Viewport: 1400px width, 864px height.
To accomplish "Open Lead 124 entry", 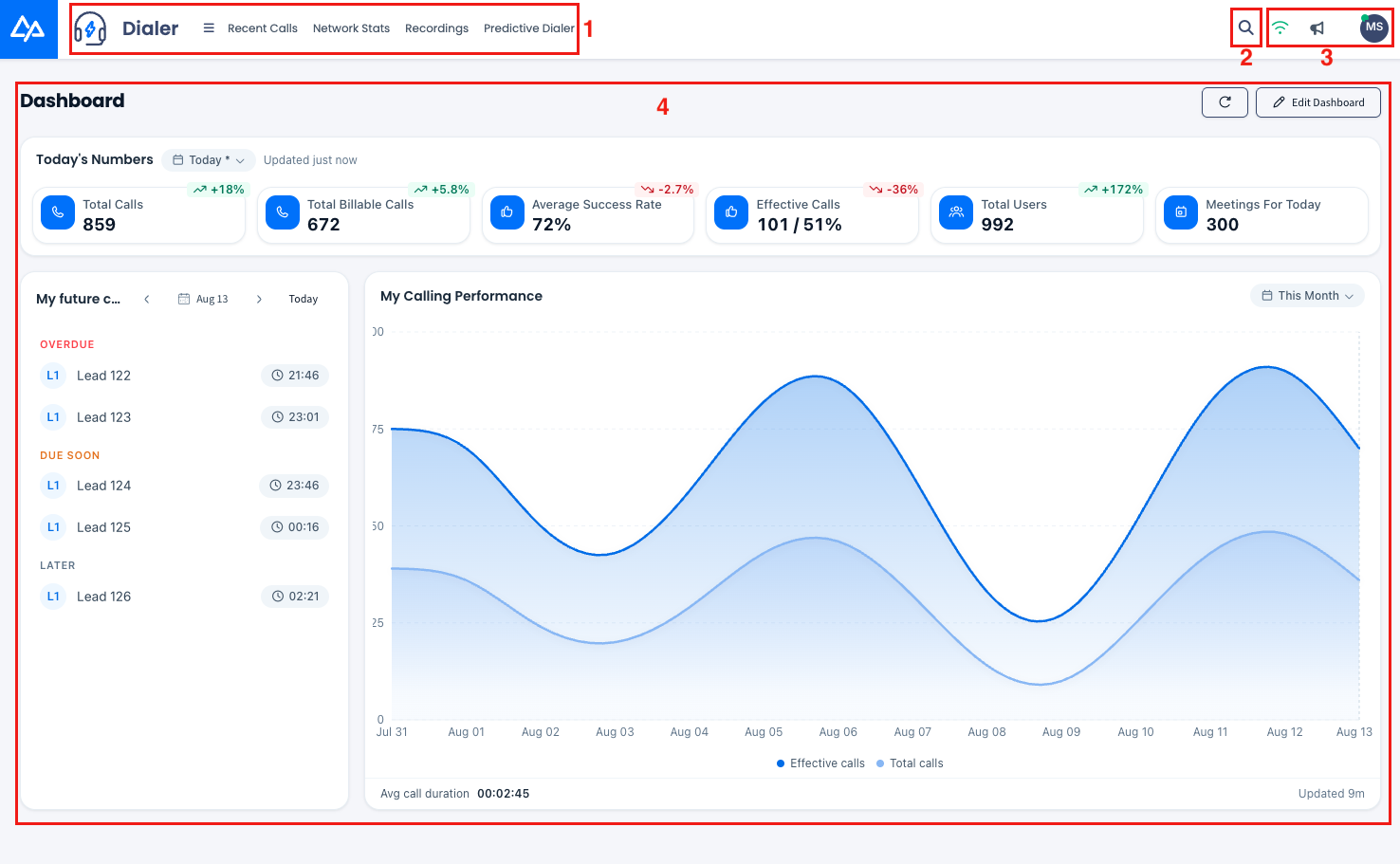I will point(103,486).
